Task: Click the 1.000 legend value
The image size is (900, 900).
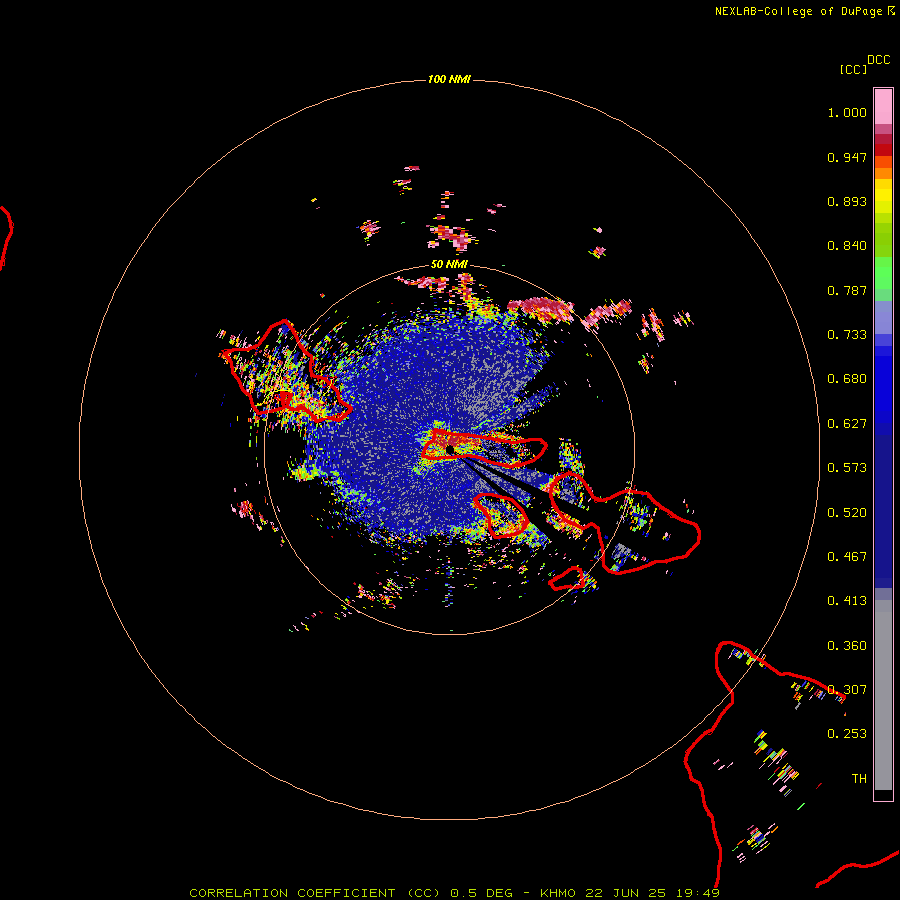Action: click(x=847, y=112)
